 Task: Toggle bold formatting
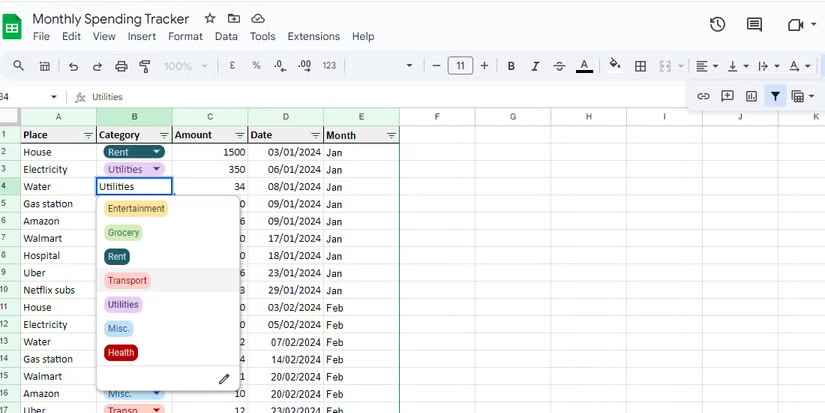511,66
